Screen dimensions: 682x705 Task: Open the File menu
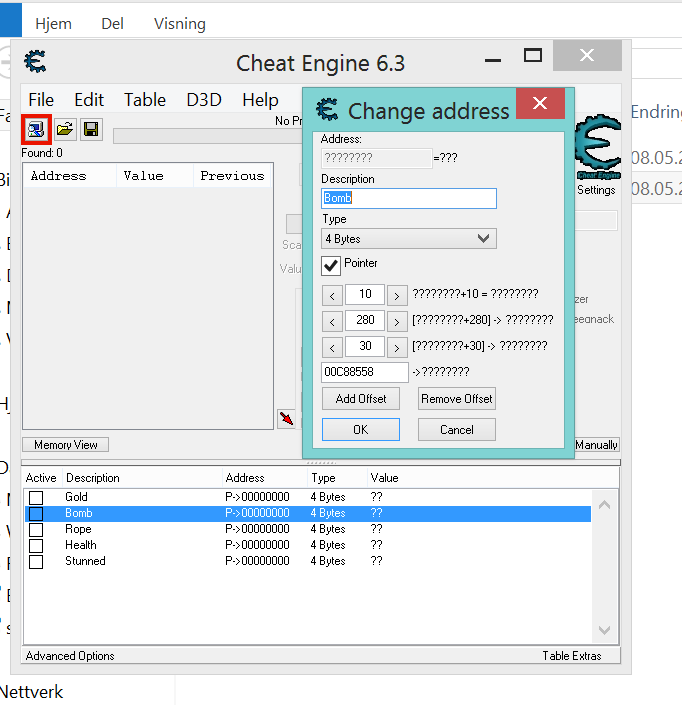tap(41, 99)
